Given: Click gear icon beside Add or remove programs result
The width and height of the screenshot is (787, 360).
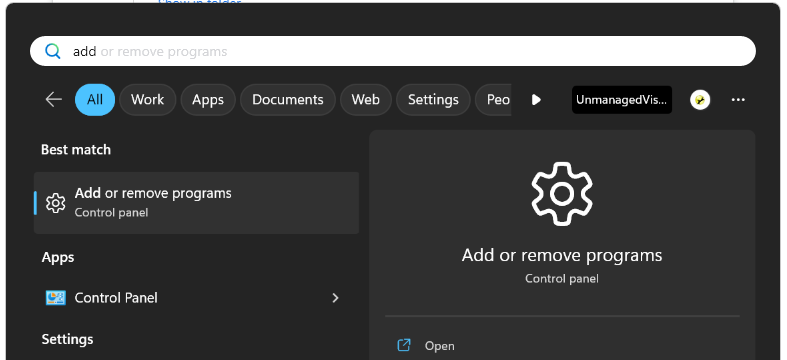Looking at the screenshot, I should pos(55,203).
